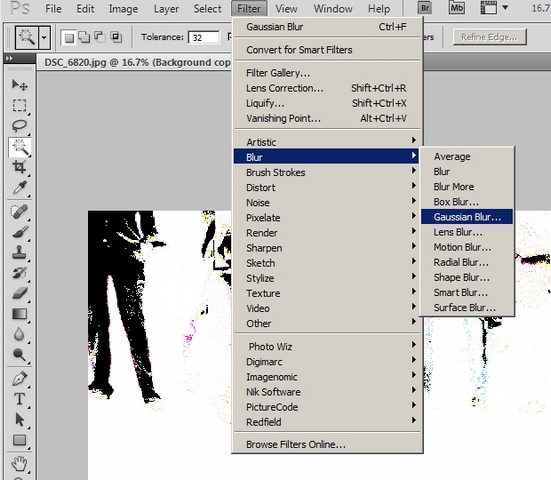
Task: Select the Eyedropper tool
Action: point(19,187)
